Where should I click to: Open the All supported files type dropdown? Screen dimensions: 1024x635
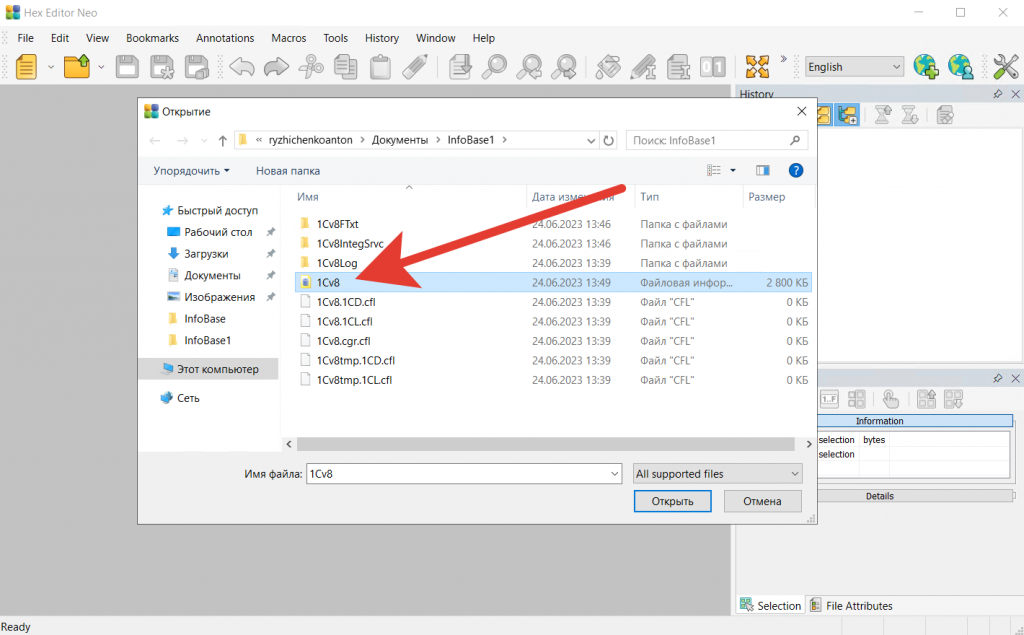[717, 474]
